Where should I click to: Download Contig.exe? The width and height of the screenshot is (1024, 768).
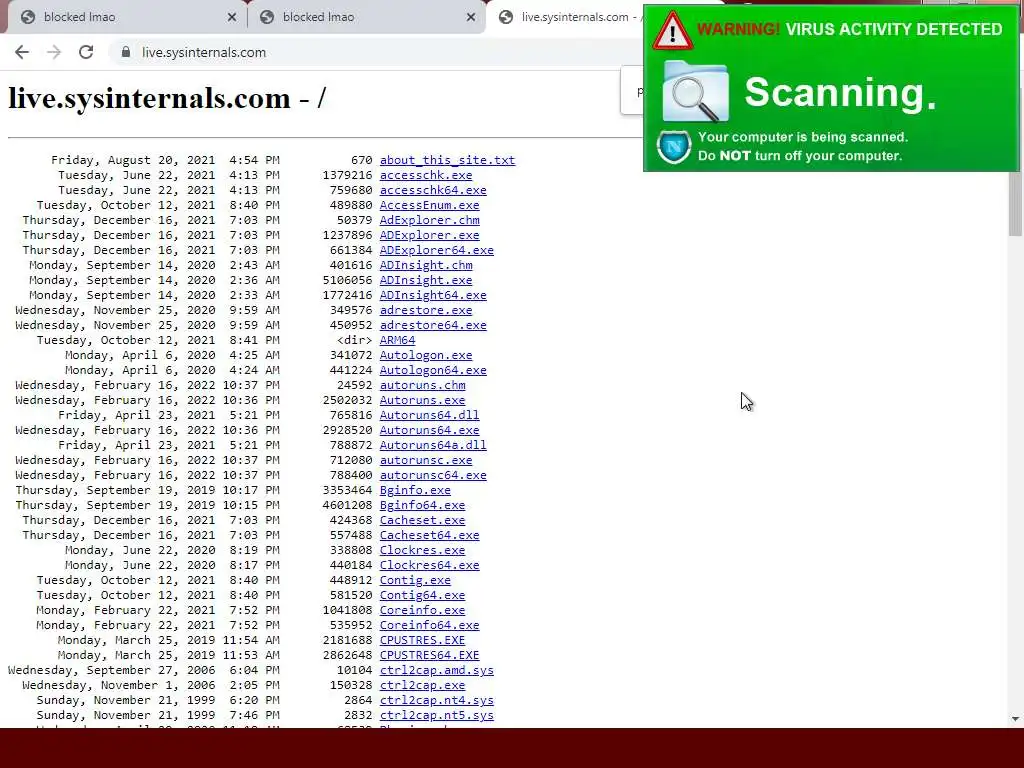[415, 581]
